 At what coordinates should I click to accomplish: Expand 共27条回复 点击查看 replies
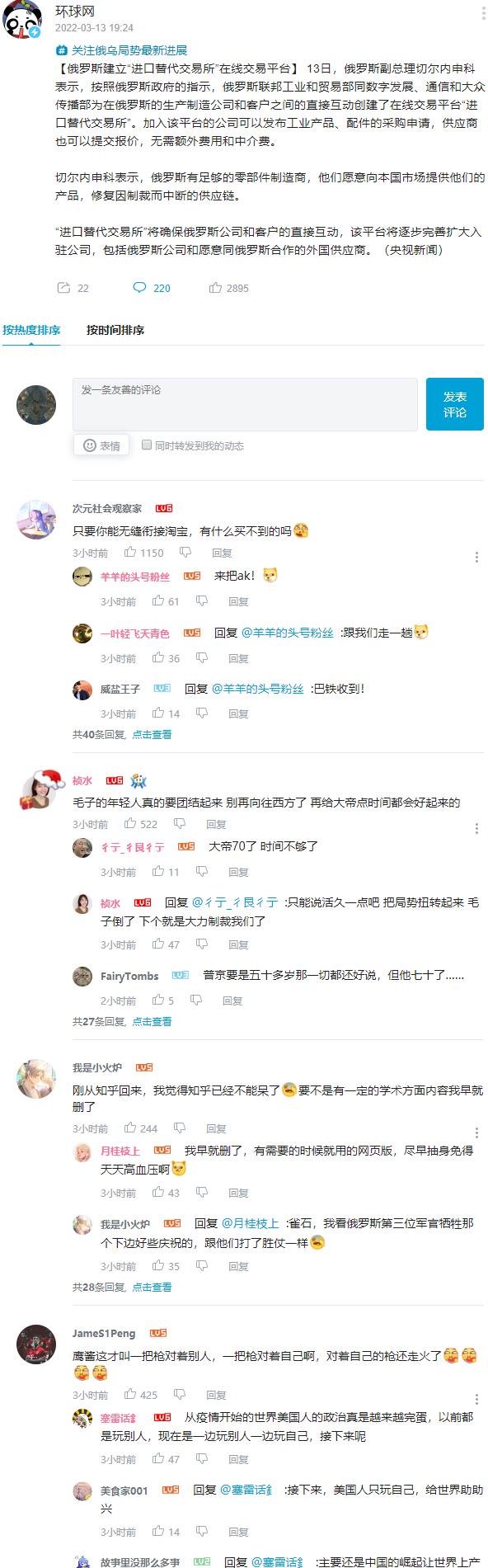(122, 1021)
